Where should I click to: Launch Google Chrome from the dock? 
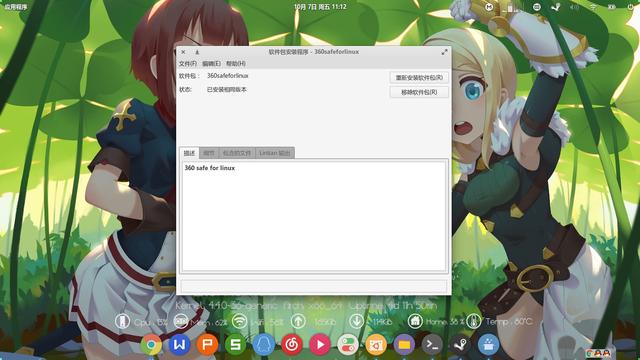[151, 345]
